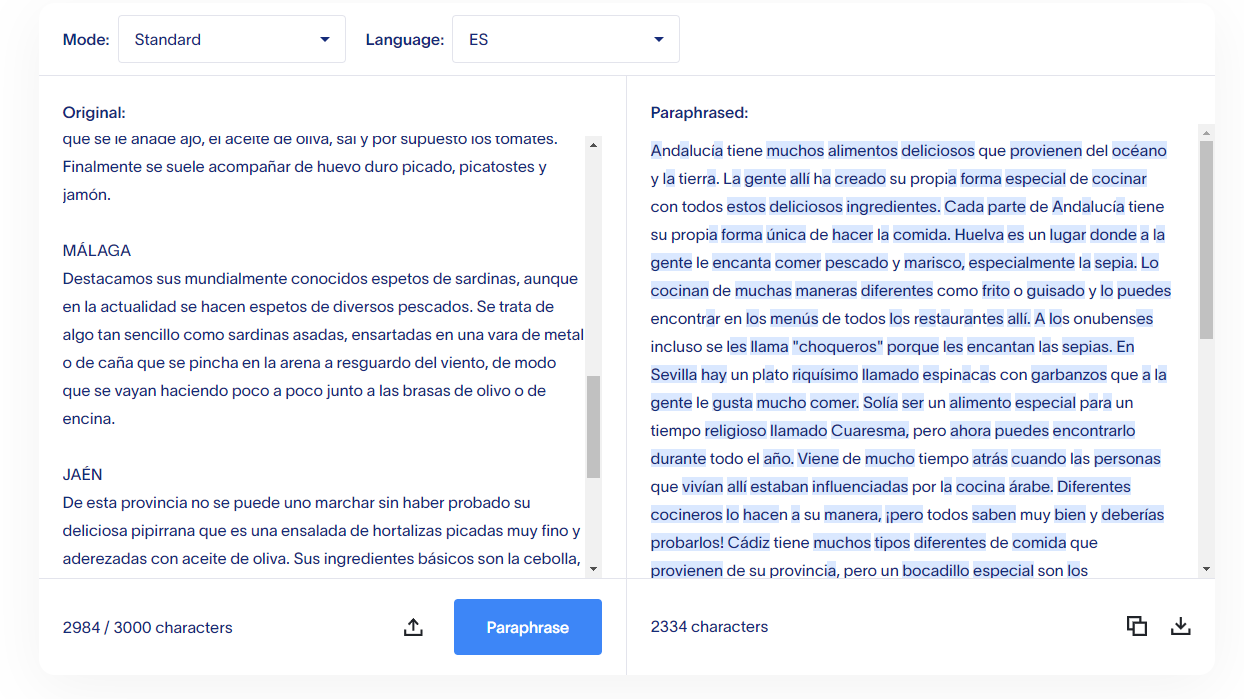The image size is (1244, 699).
Task: Download the paraphrased result
Action: point(1181,626)
